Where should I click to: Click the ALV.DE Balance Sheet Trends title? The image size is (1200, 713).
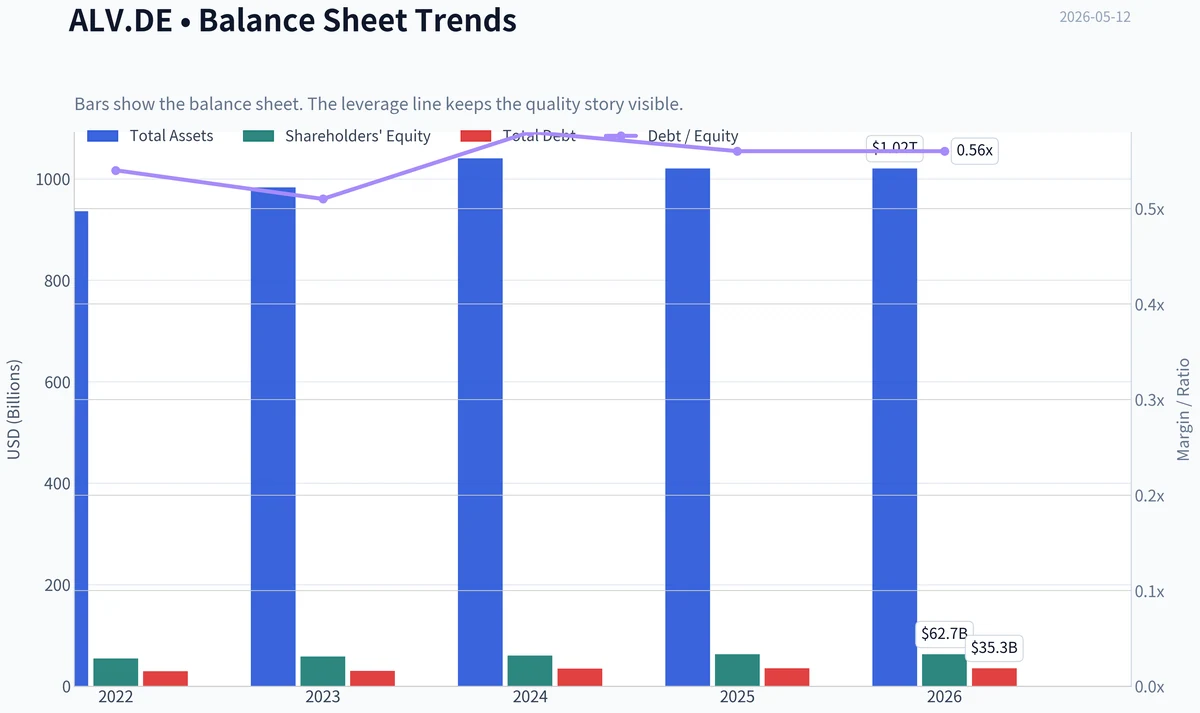click(x=292, y=19)
